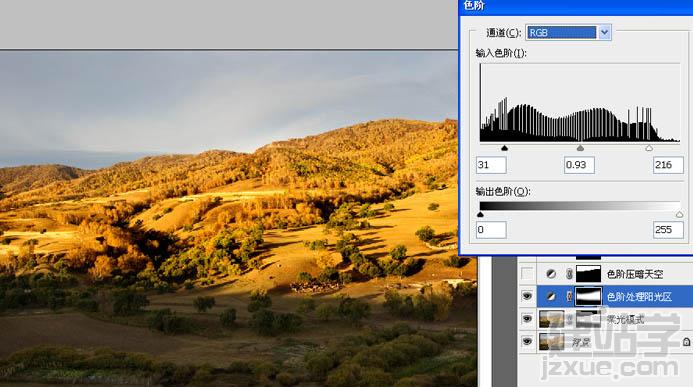Select the layer mask thumbnail of 色阶处理阳光区
The height and width of the screenshot is (387, 693).
588,296
